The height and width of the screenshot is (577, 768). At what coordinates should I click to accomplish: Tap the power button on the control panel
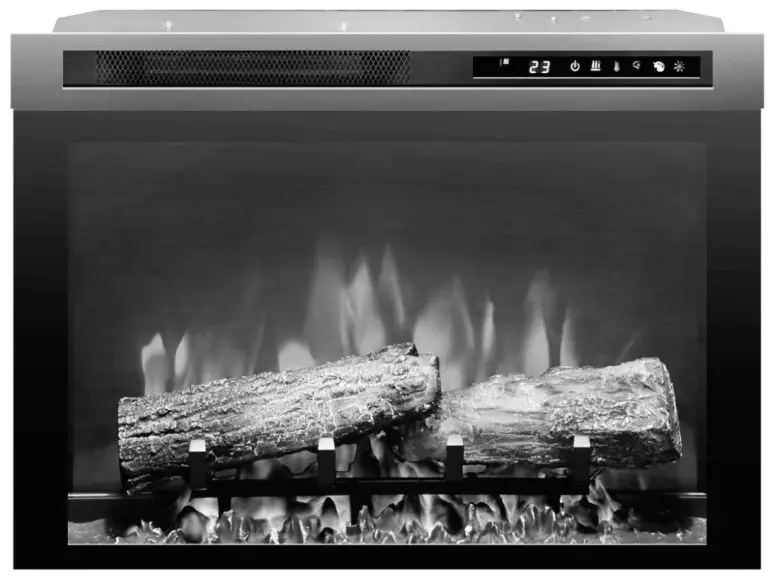click(575, 66)
